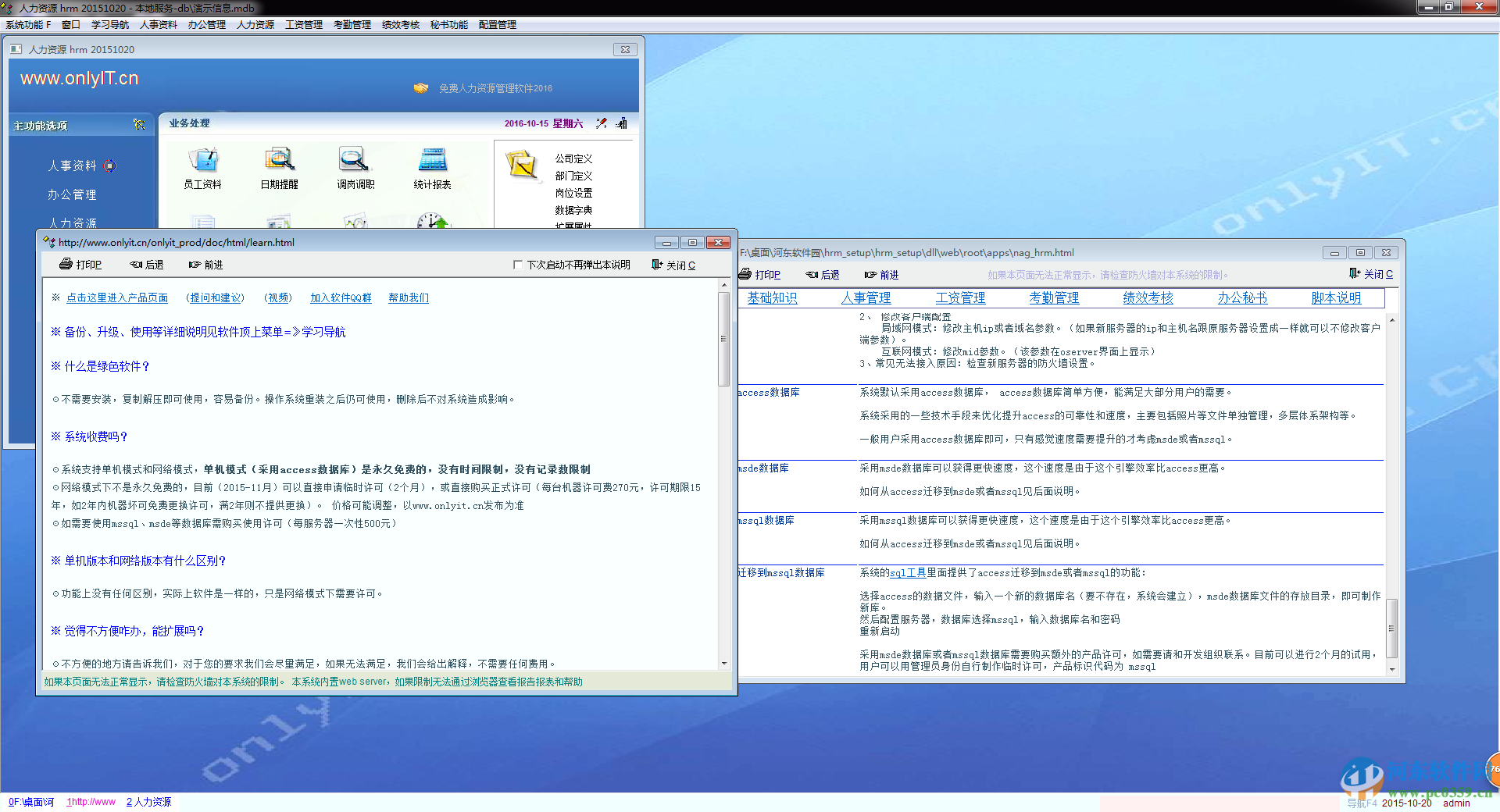Expand the 办公管理 sidebar section

[x=72, y=194]
